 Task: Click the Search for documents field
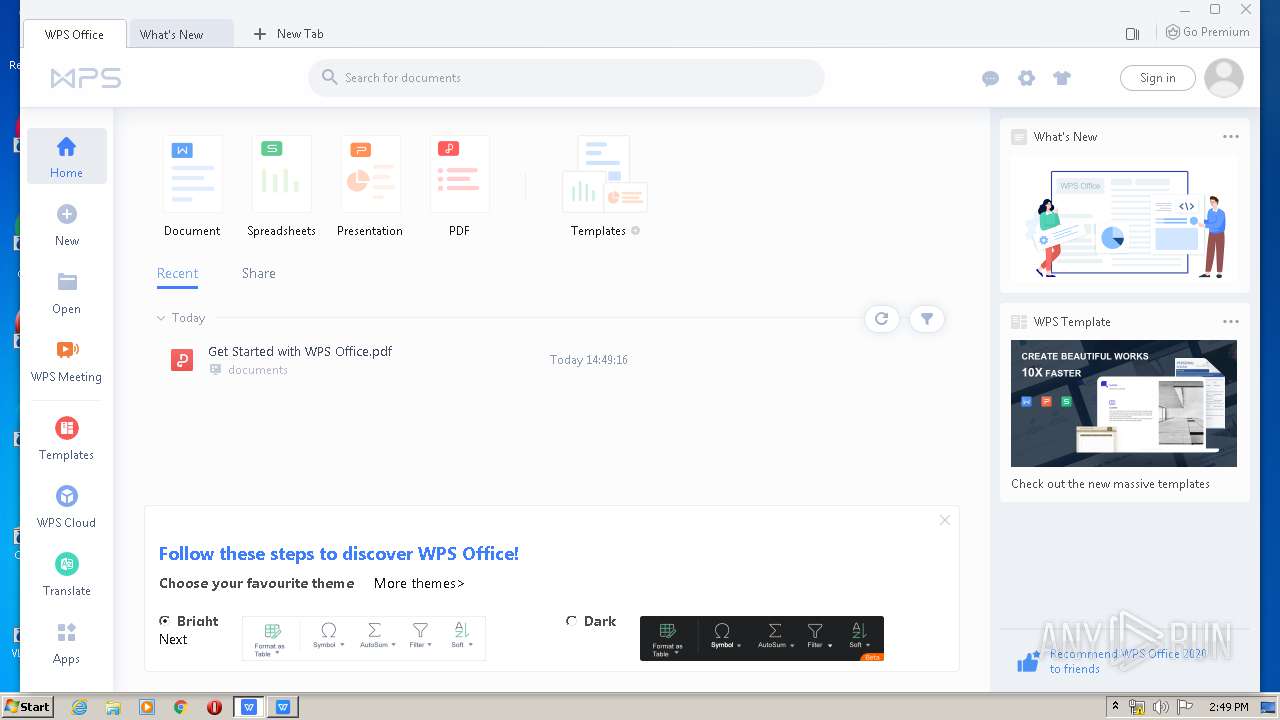[566, 78]
